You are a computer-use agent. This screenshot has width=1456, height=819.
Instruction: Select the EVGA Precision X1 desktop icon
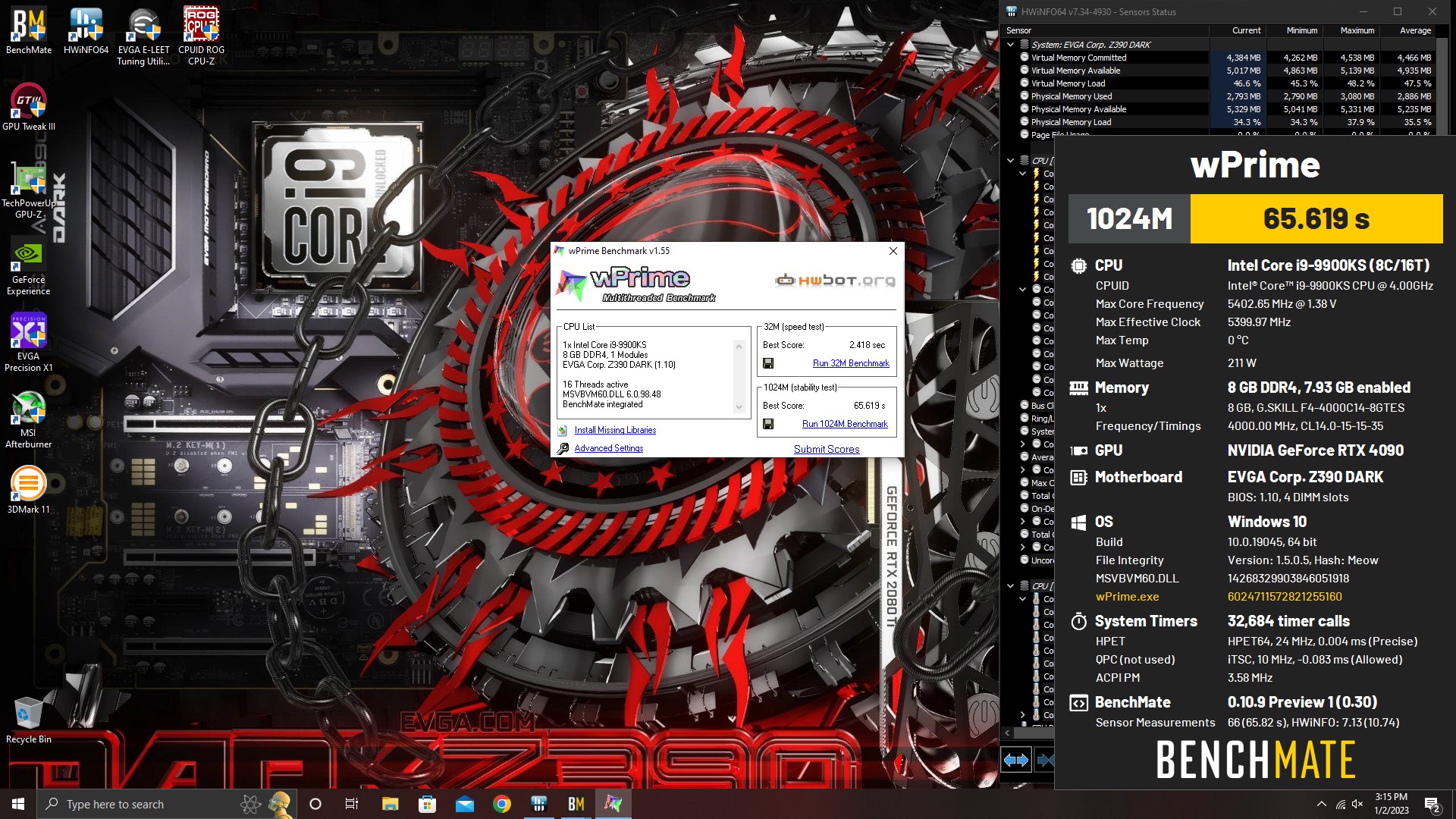[x=29, y=343]
